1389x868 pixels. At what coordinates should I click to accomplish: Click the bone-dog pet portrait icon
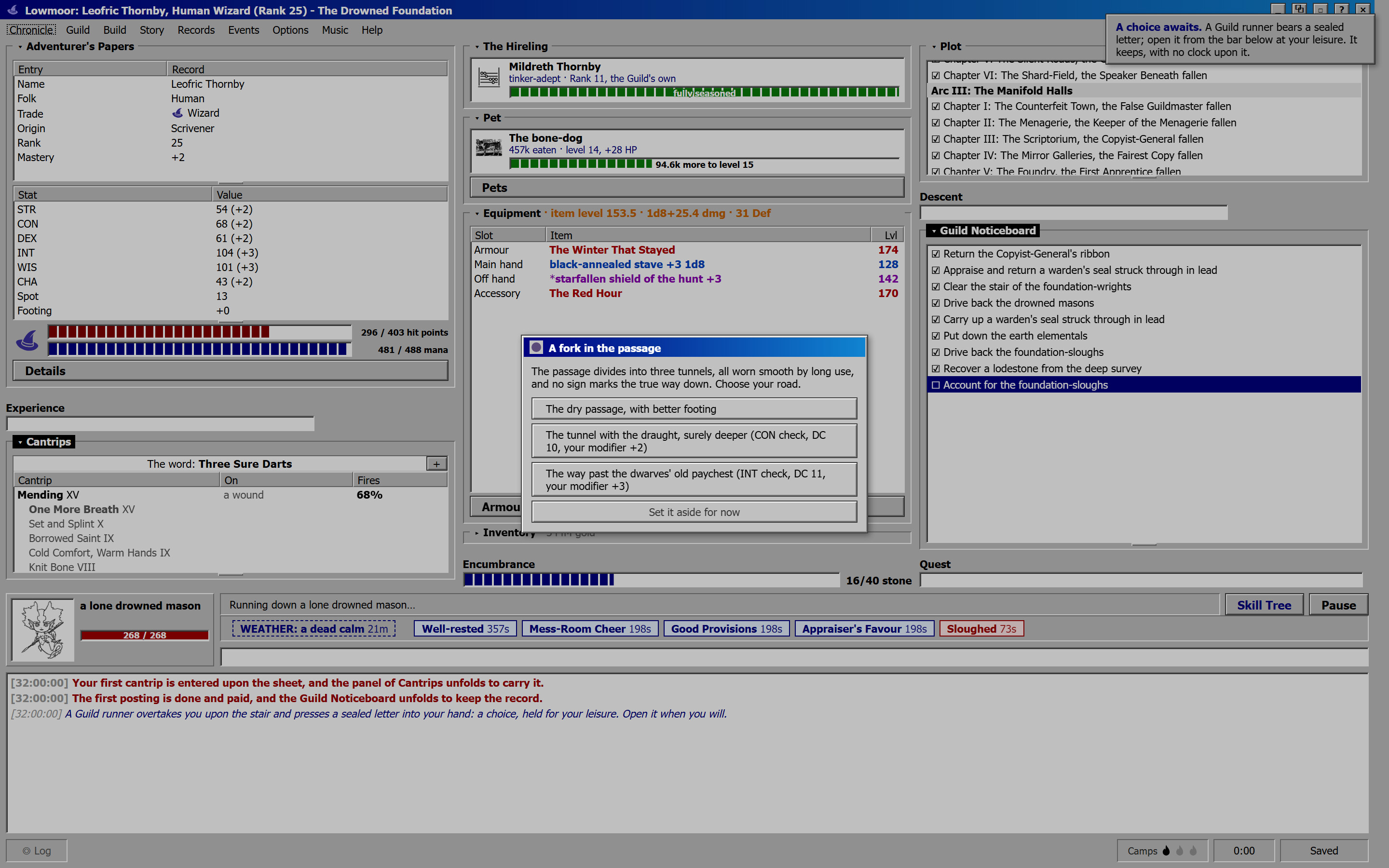(489, 148)
